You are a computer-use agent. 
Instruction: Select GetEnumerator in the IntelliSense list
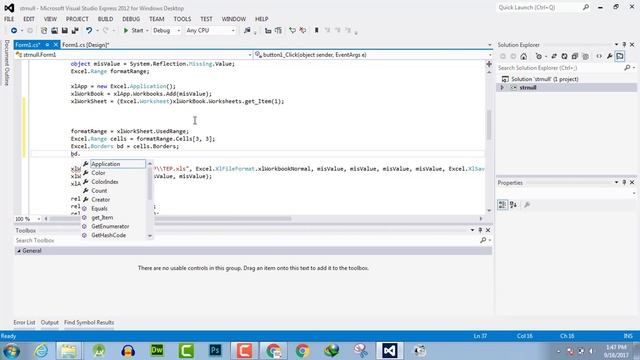tap(110, 227)
